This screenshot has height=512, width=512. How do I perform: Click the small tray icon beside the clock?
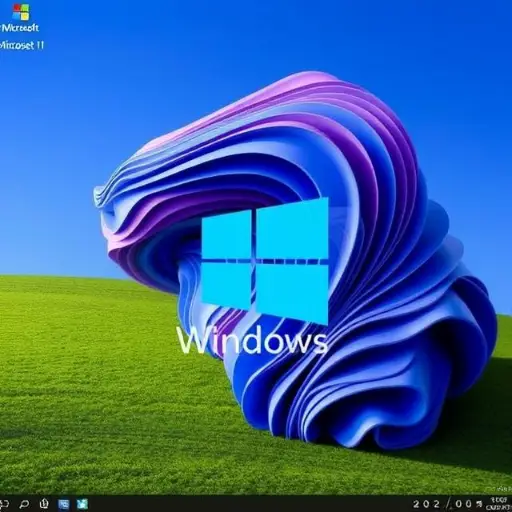click(480, 504)
